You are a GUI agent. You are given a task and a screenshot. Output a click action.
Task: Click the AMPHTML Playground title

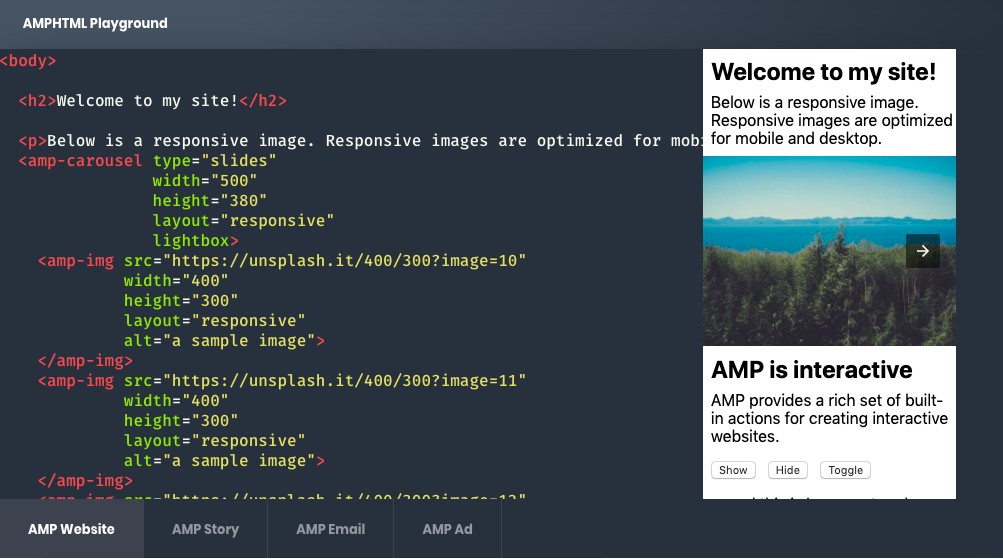click(95, 23)
